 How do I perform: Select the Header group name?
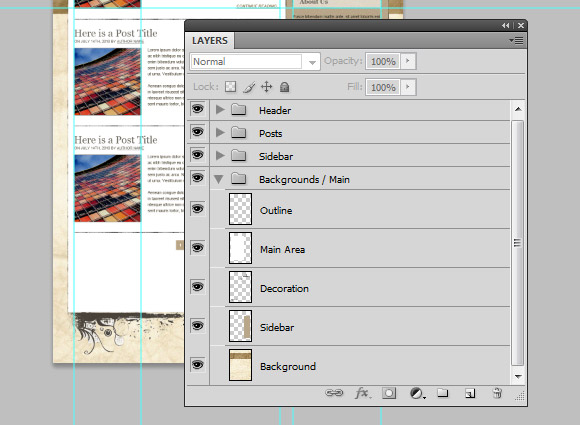(x=275, y=111)
